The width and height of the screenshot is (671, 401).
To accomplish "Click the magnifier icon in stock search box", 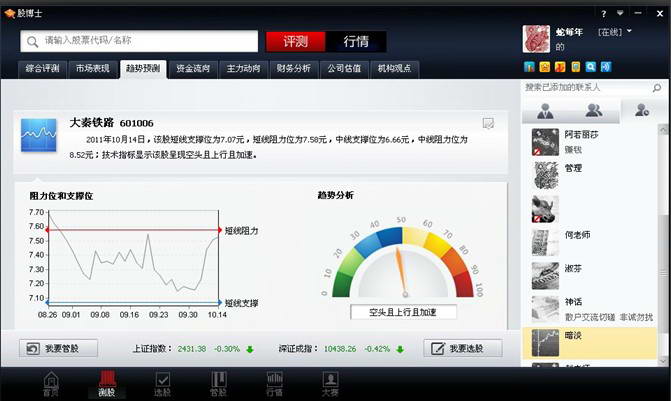I will coord(33,42).
